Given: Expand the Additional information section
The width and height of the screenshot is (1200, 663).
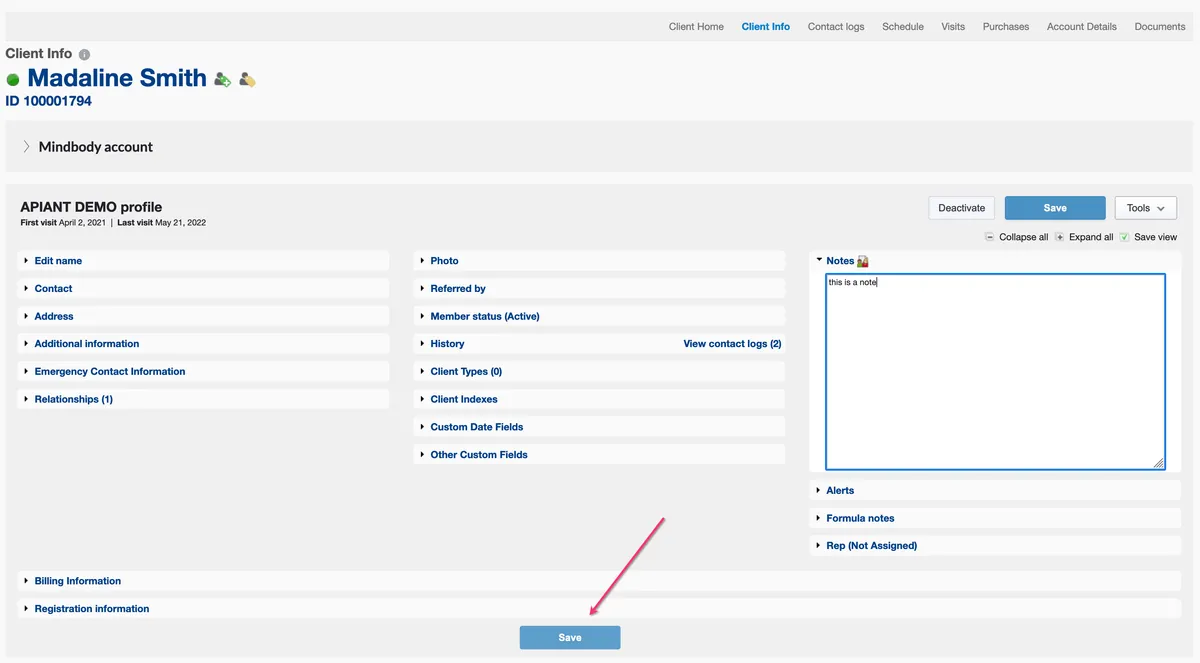Looking at the screenshot, I should (x=204, y=344).
